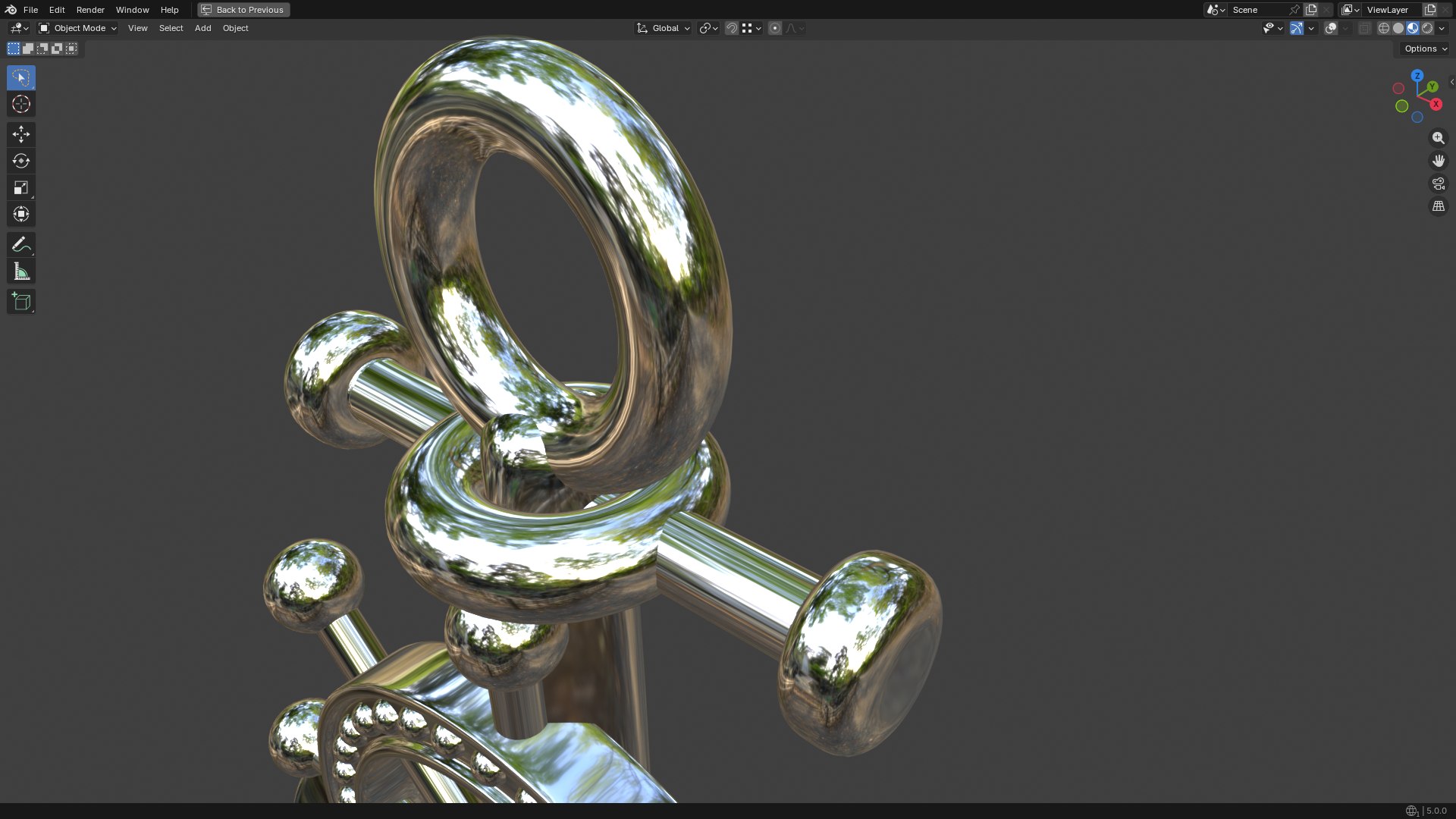This screenshot has height=819, width=1456.
Task: Open the Options dropdown
Action: pos(1424,49)
